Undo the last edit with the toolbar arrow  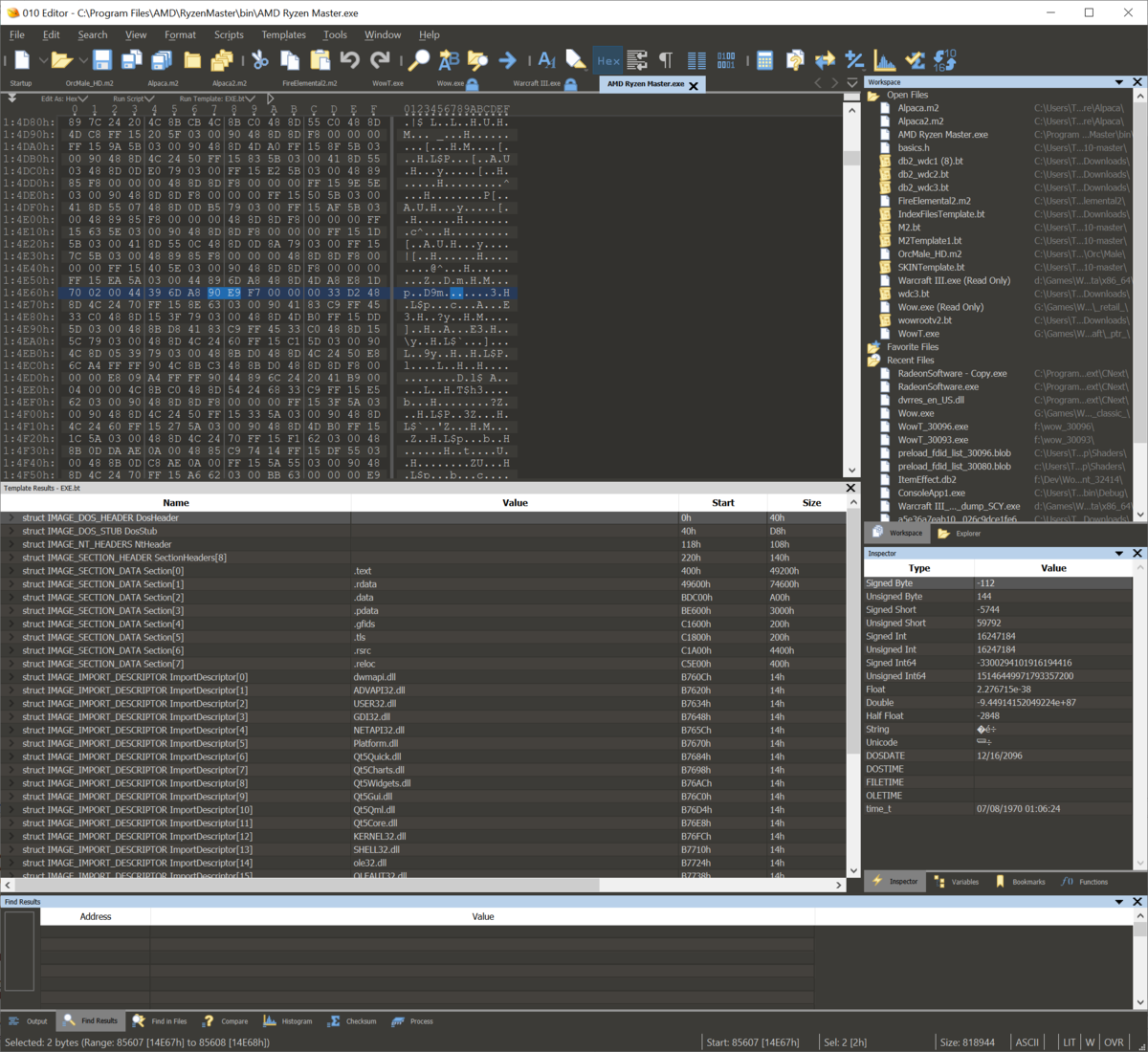coord(350,60)
